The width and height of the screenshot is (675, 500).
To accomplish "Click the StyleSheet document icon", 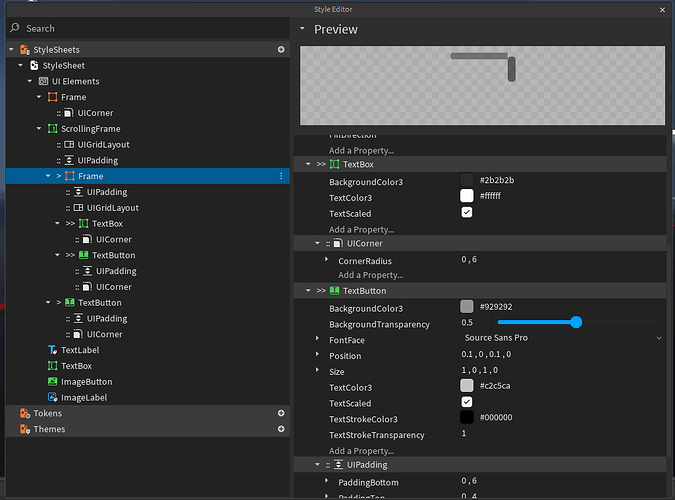I will pyautogui.click(x=34, y=65).
